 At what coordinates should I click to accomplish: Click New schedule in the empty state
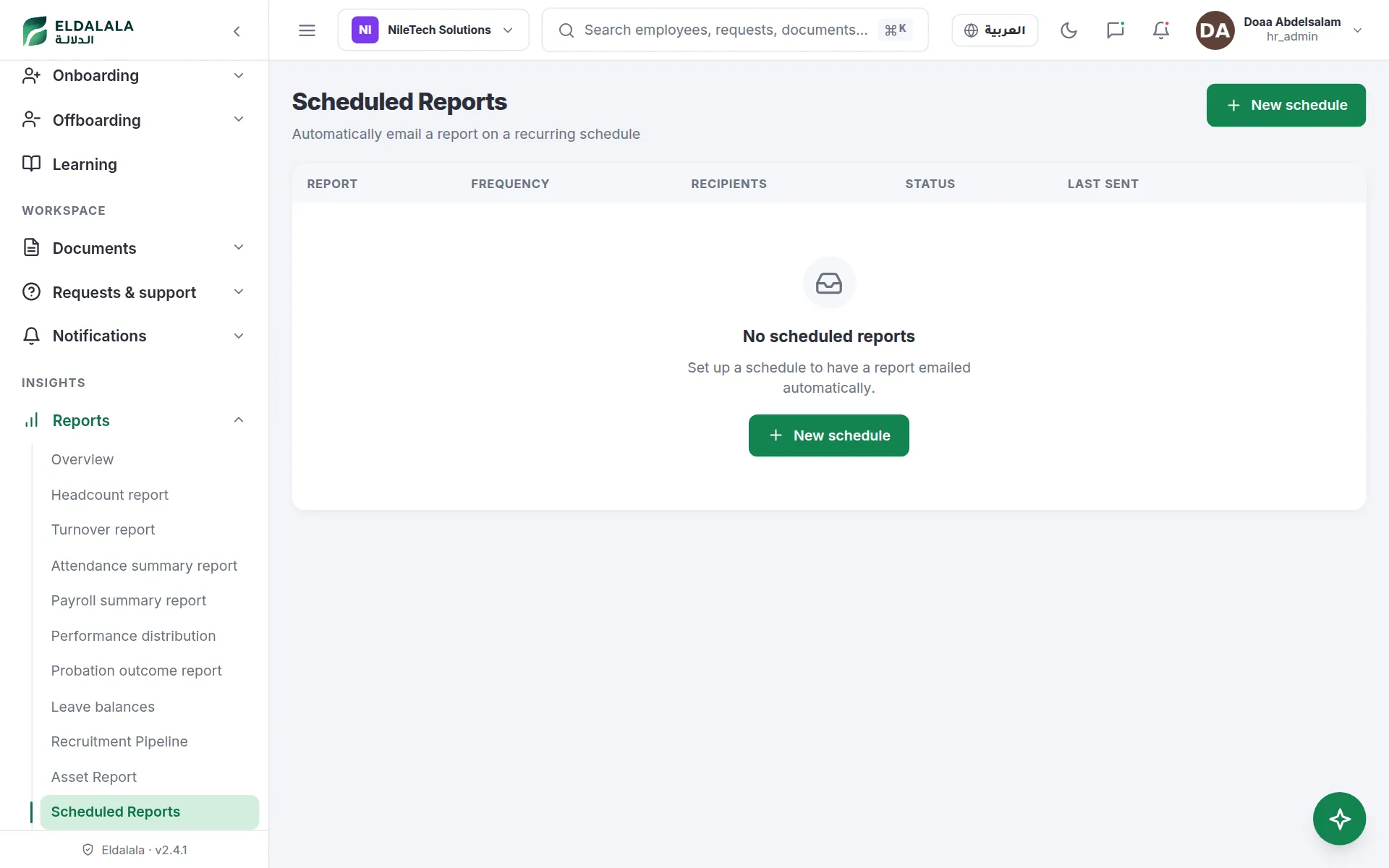coord(828,435)
